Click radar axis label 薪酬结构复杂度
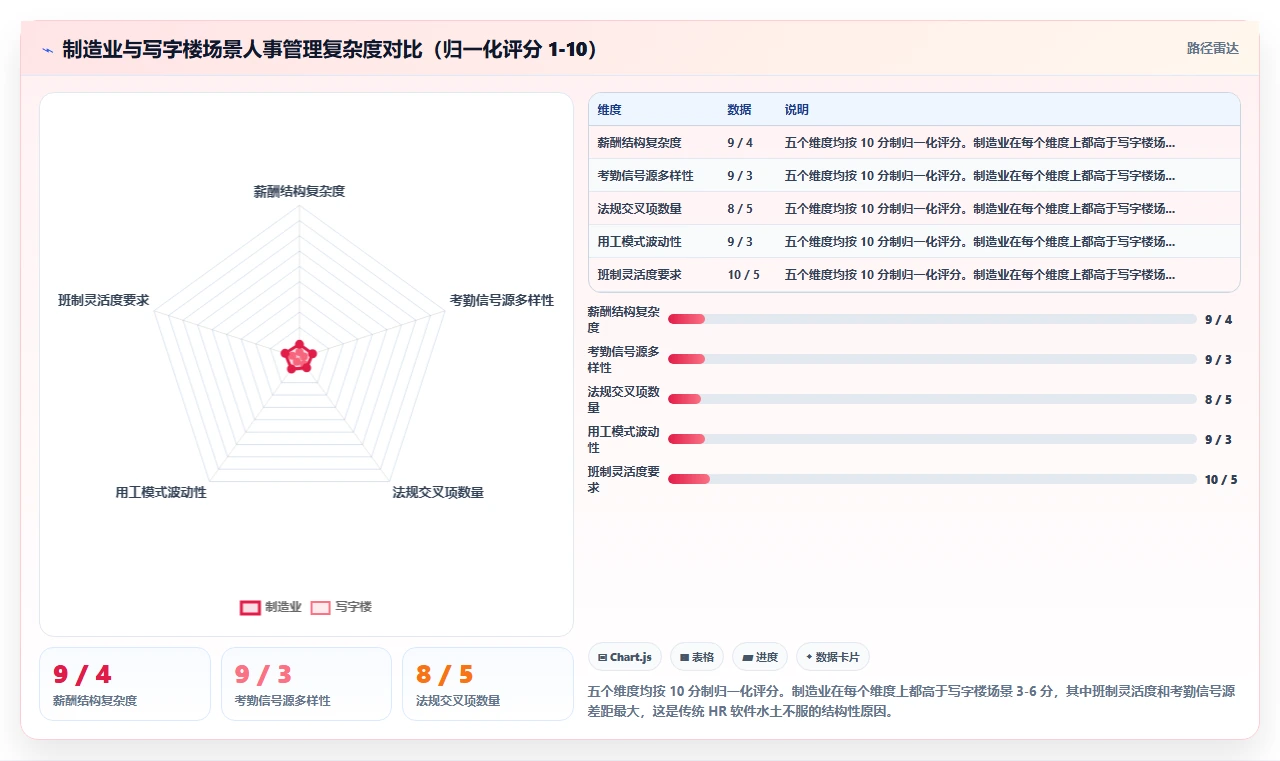This screenshot has width=1280, height=761. (299, 191)
